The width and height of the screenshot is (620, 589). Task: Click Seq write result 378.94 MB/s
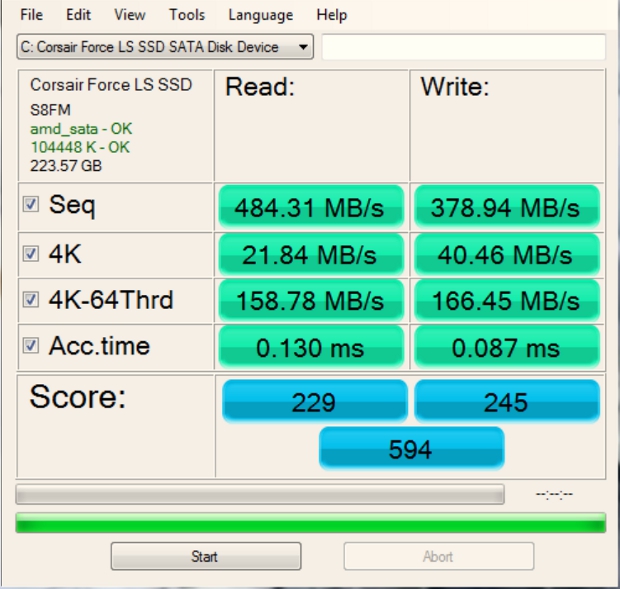(x=507, y=207)
